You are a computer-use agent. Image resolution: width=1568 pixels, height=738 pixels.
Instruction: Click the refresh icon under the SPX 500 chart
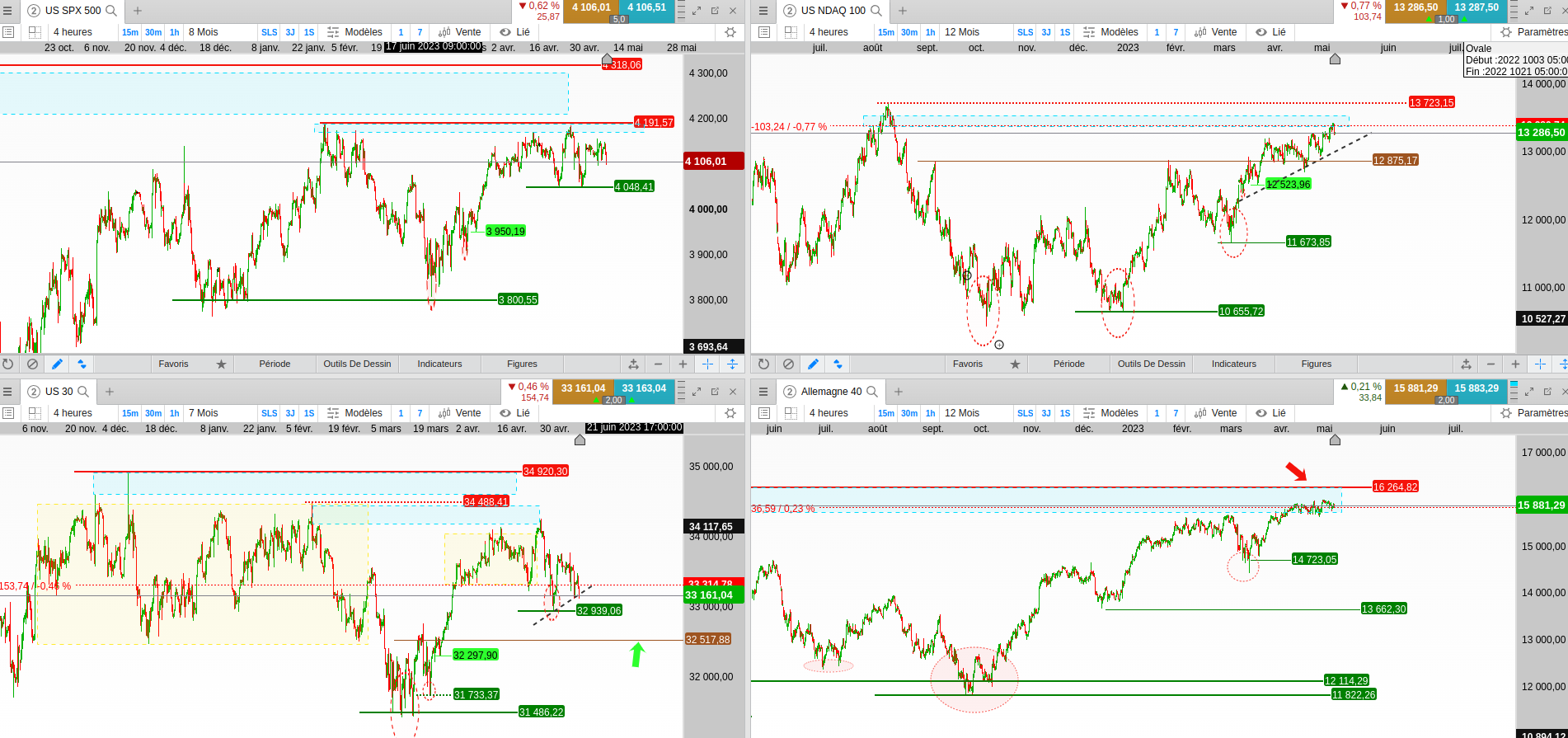coord(8,364)
